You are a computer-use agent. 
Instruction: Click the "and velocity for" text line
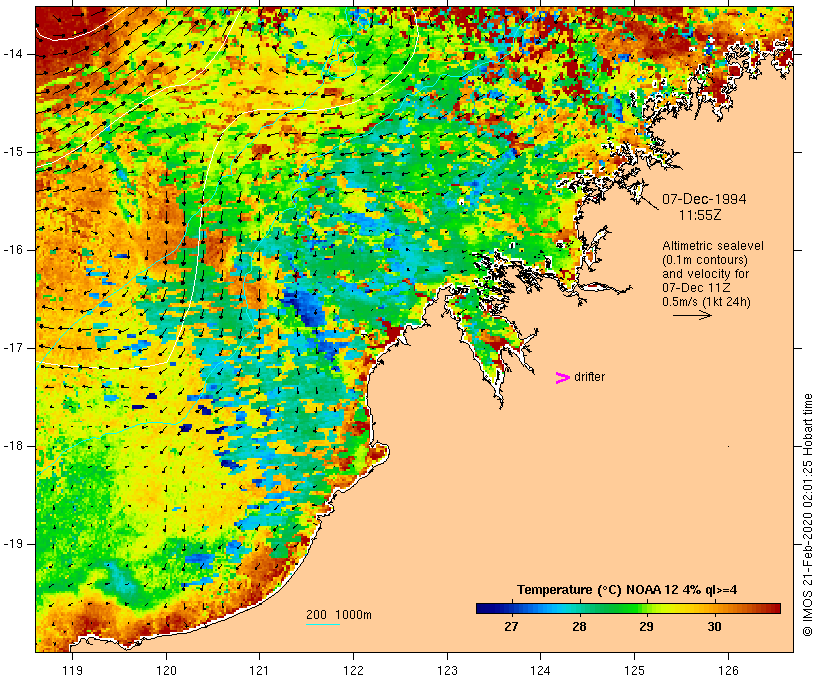(705, 274)
